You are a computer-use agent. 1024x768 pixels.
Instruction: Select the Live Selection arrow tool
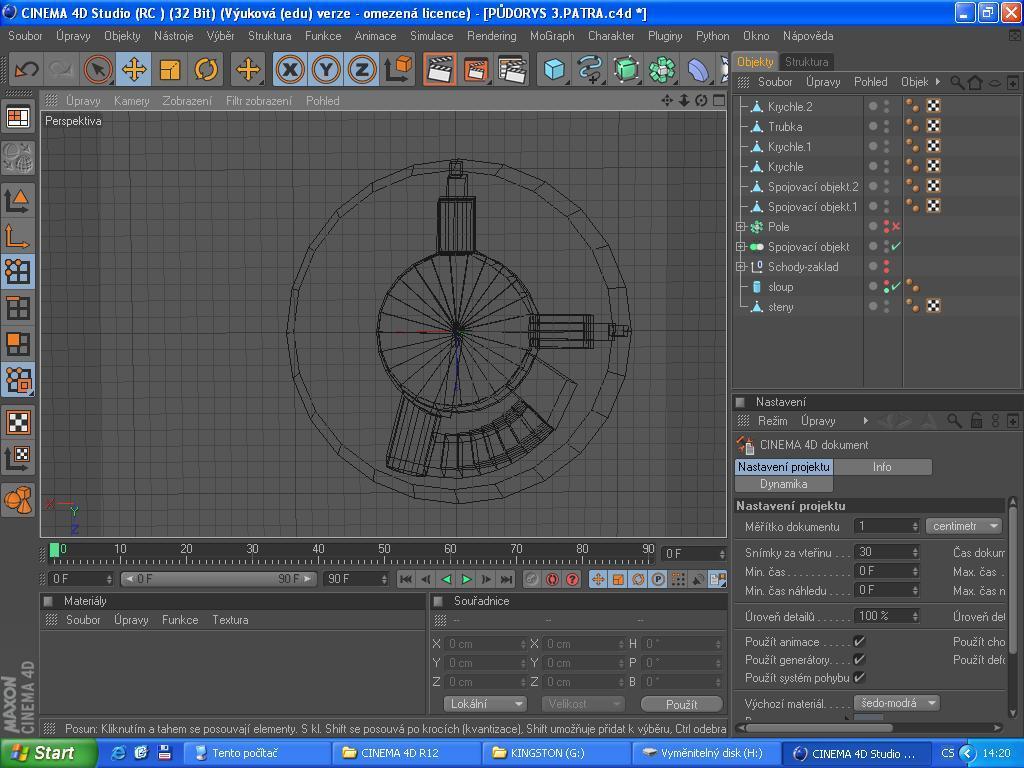(98, 69)
